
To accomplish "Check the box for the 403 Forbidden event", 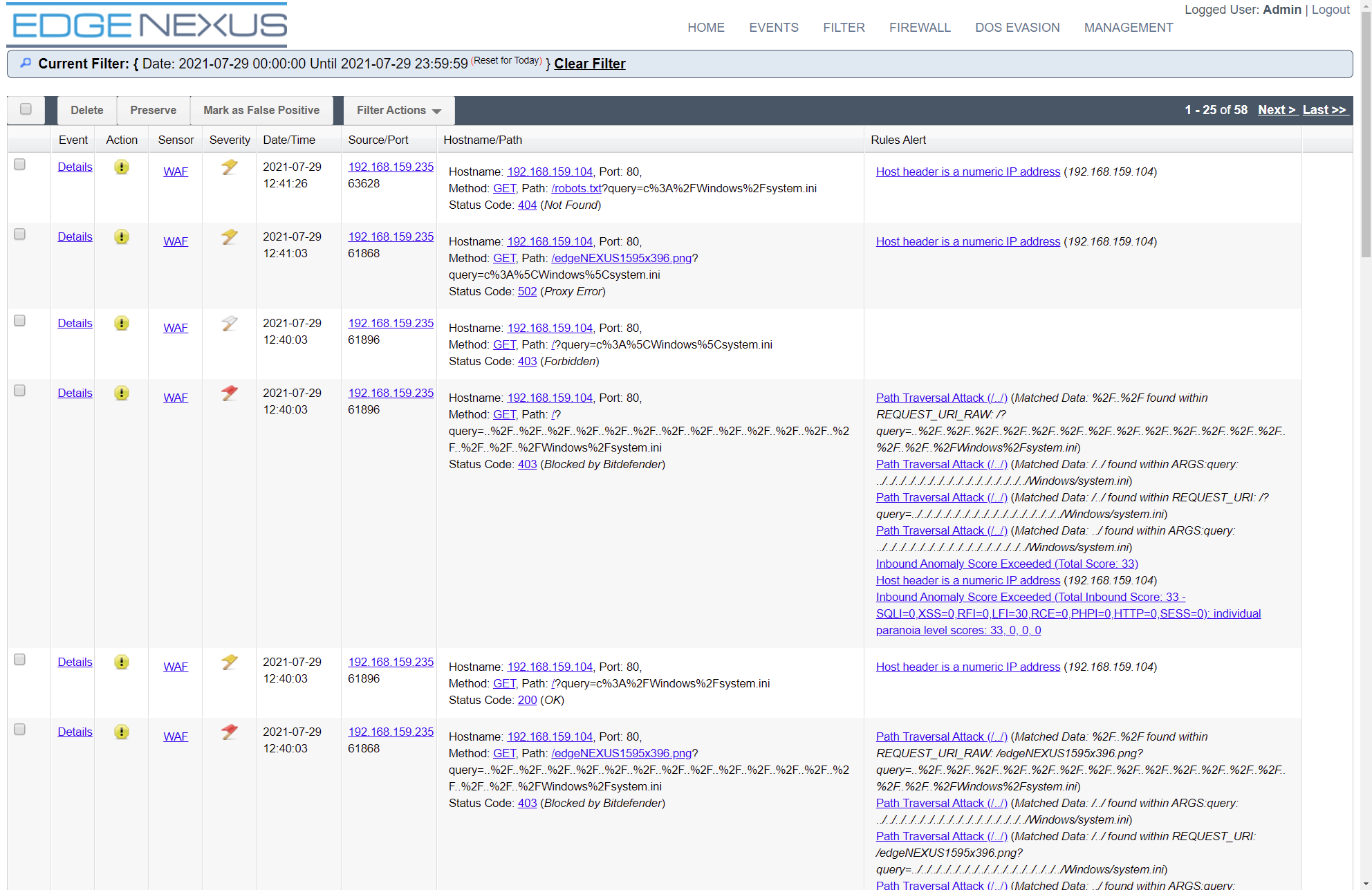I will tap(20, 321).
